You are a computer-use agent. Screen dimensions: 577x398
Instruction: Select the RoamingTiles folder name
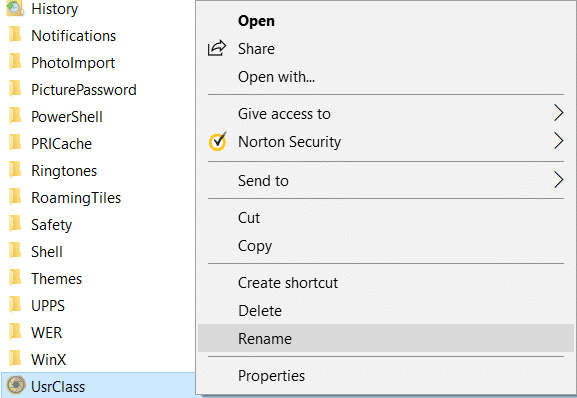click(x=76, y=198)
